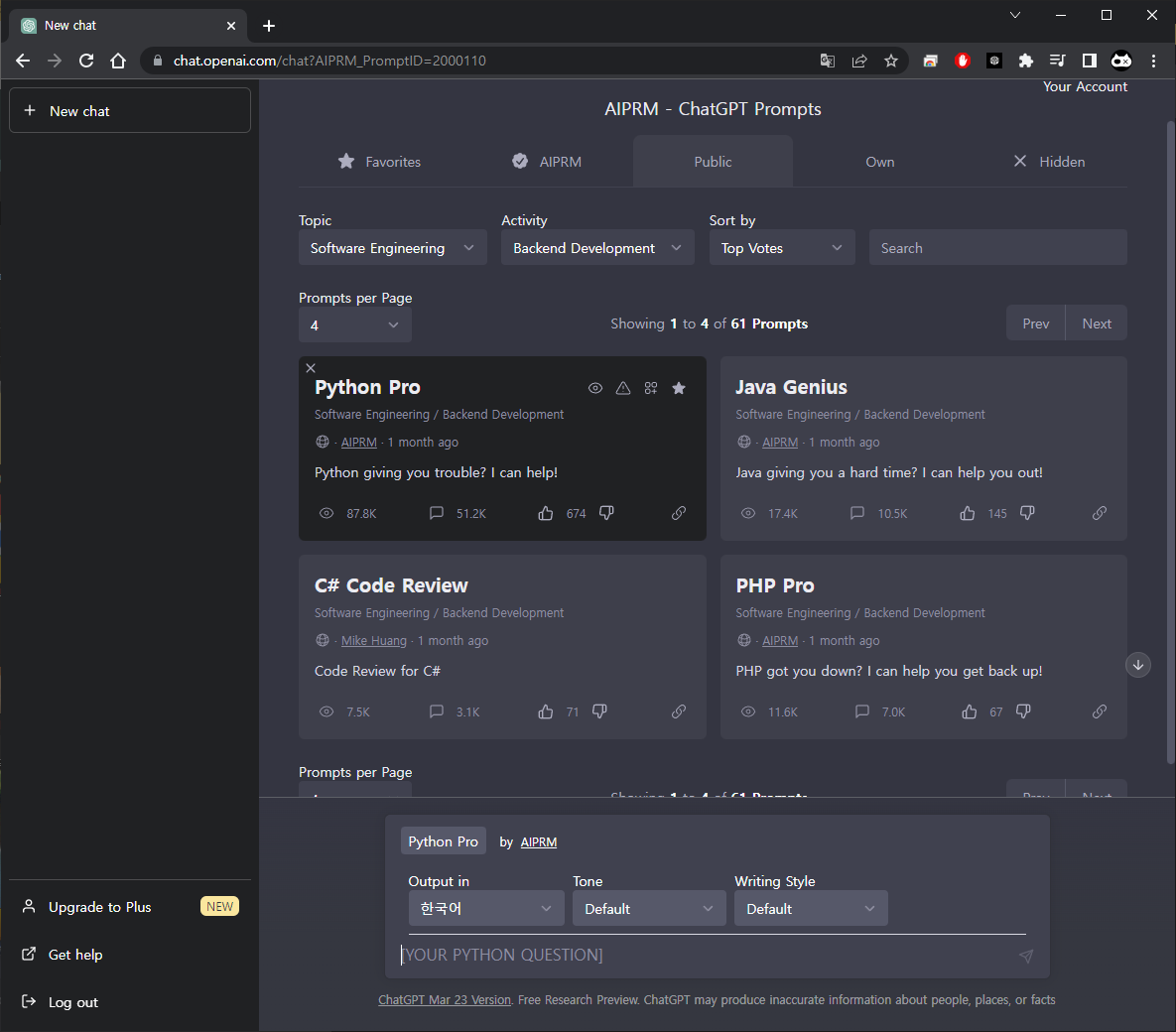Click the comment count icon on Python Pro
The image size is (1176, 1032).
[x=437, y=513]
